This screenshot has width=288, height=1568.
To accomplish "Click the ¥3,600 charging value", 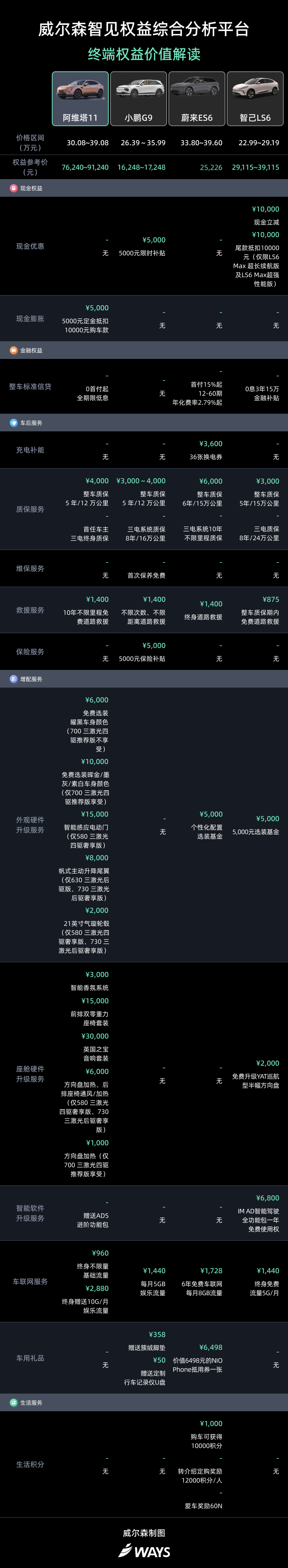I will click(211, 444).
